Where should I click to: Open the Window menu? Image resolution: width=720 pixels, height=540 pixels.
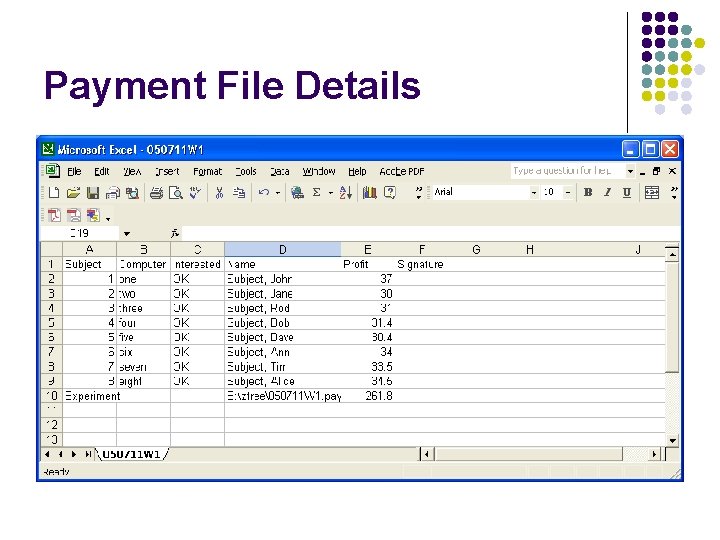click(x=319, y=172)
